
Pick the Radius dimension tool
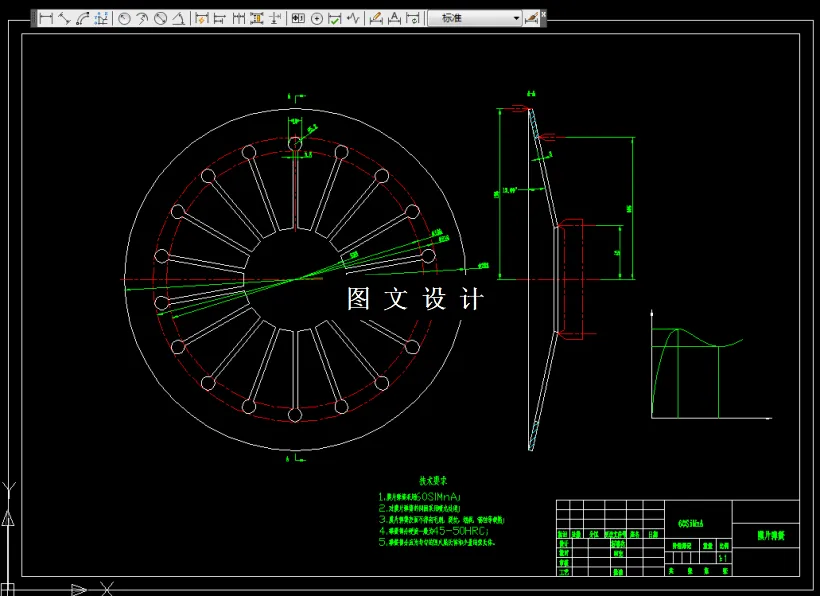(x=125, y=18)
